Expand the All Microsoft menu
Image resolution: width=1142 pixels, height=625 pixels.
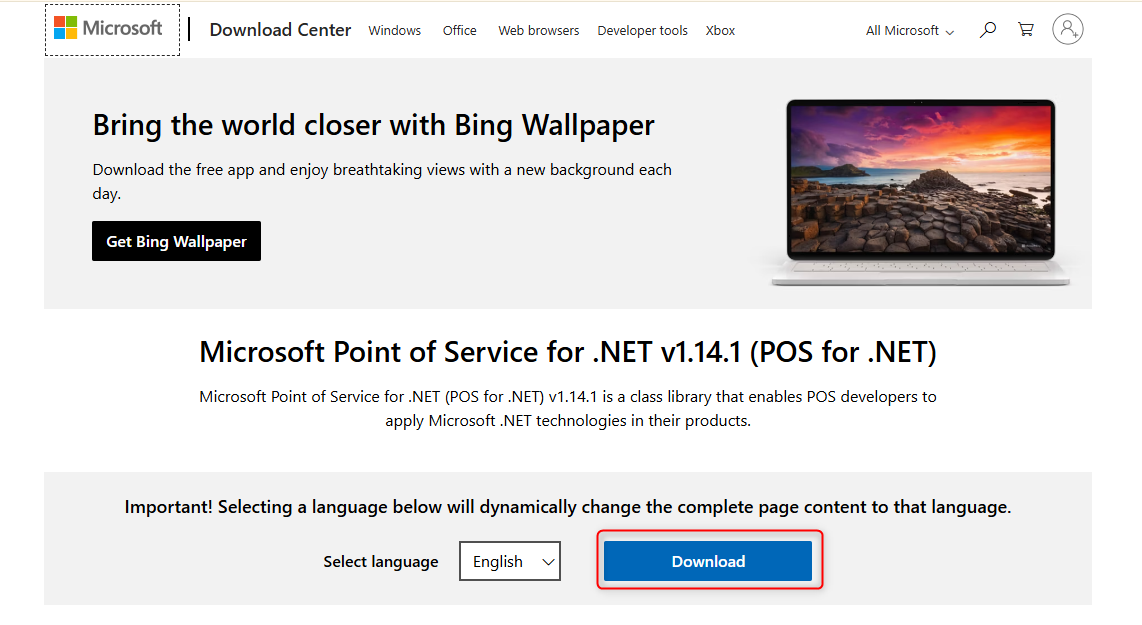[909, 31]
